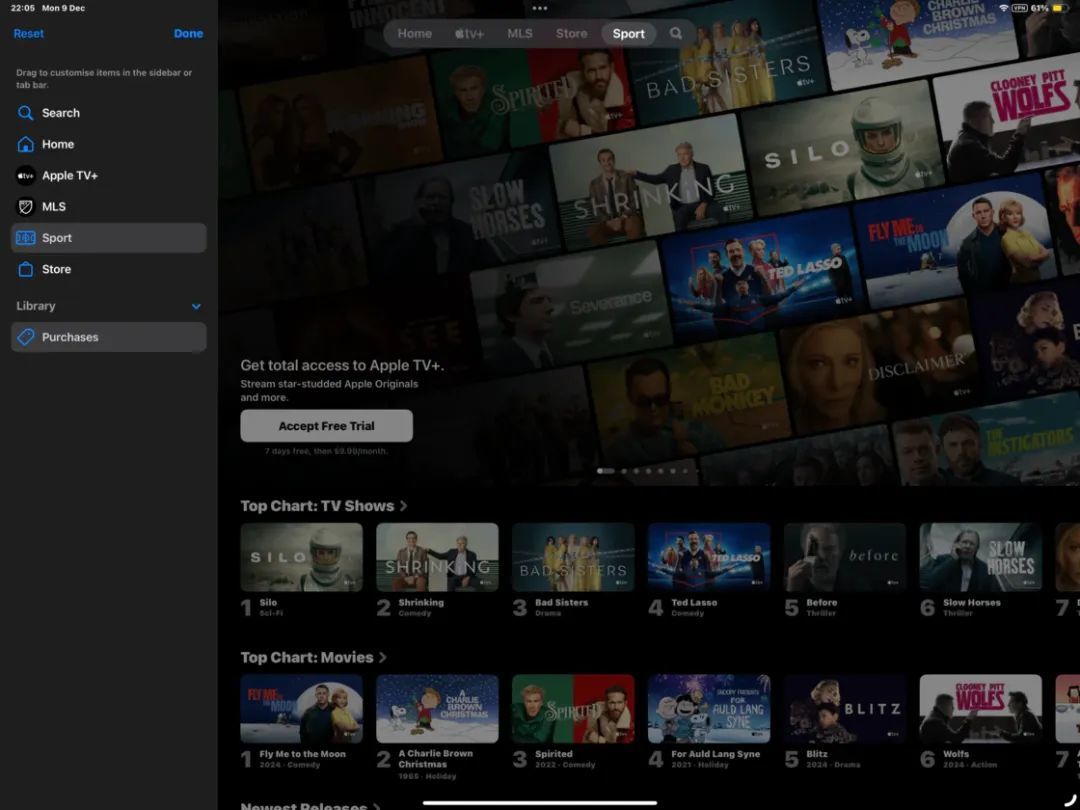Click 'Get total access to Apple TV+.' headline
The height and width of the screenshot is (810, 1080).
[342, 366]
